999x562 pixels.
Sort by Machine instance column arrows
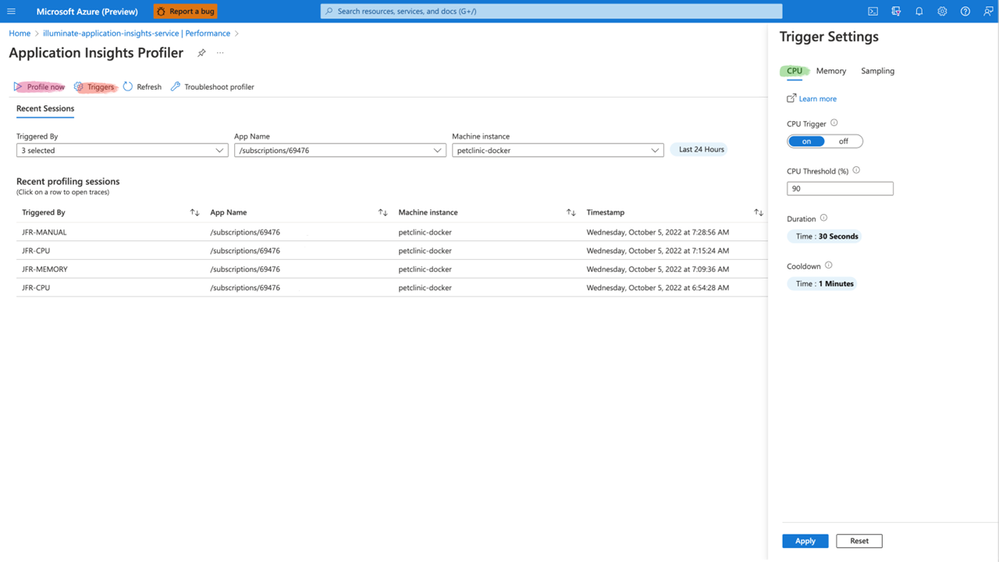(x=571, y=212)
